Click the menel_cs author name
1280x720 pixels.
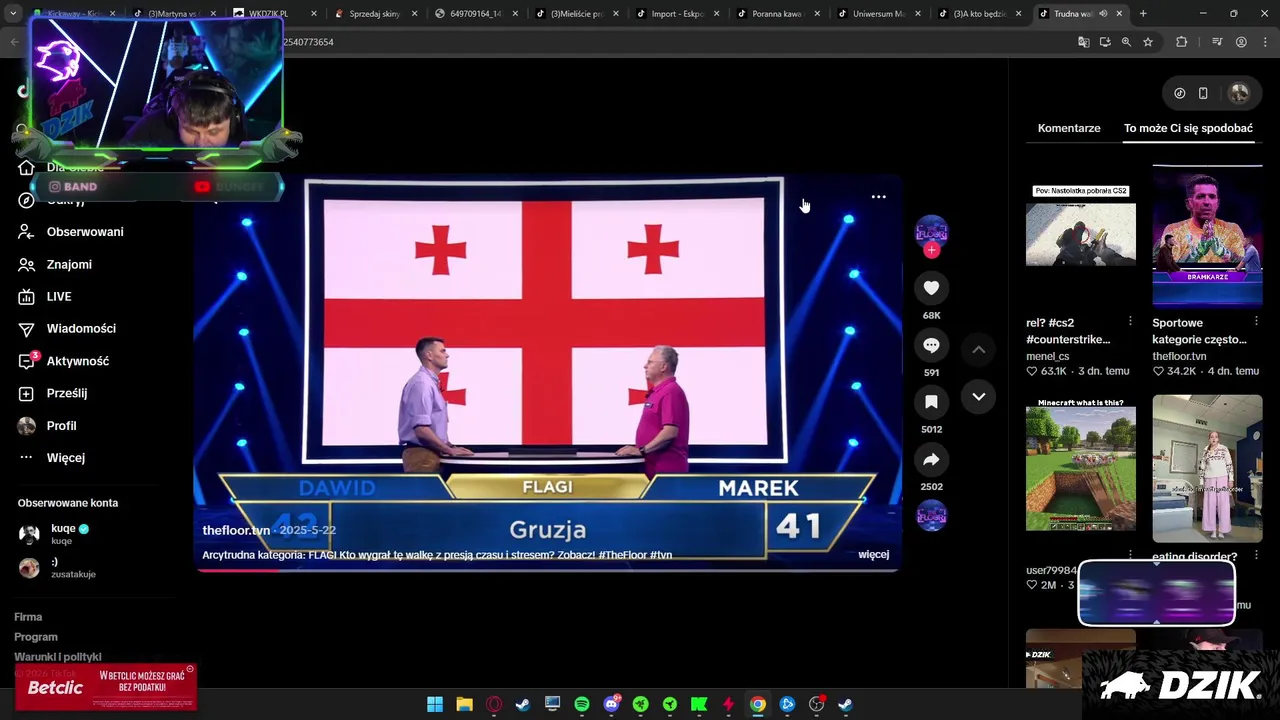(1047, 356)
